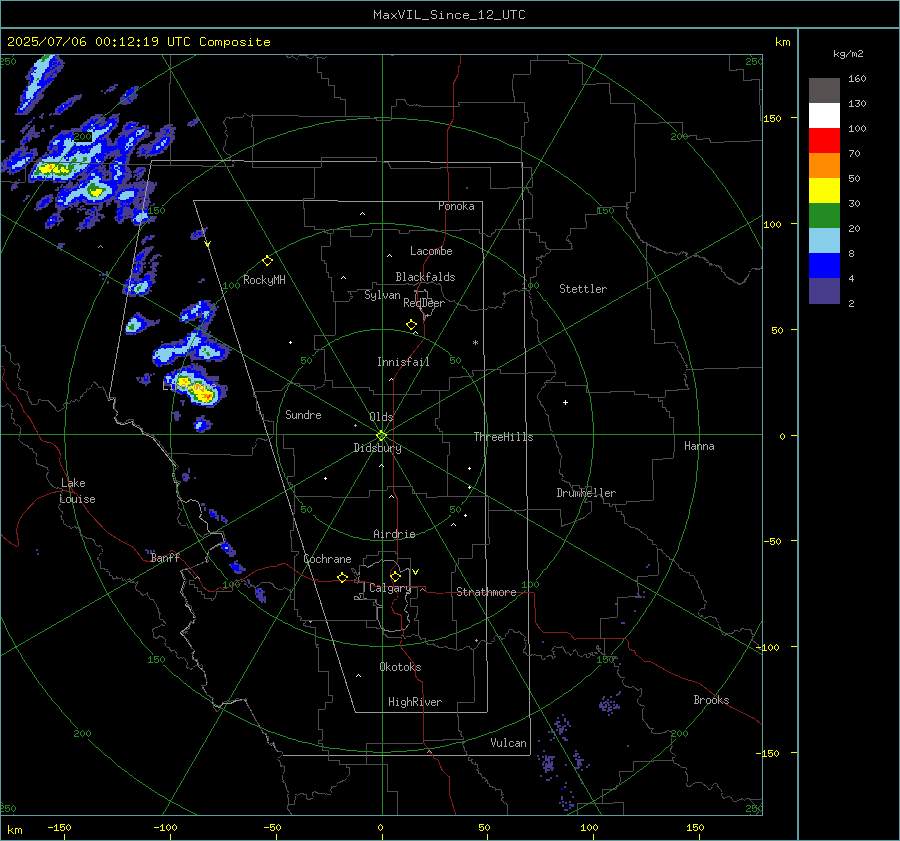Select the yellow diamond marker above Calgary label
This screenshot has height=841, width=900.
(x=395, y=576)
